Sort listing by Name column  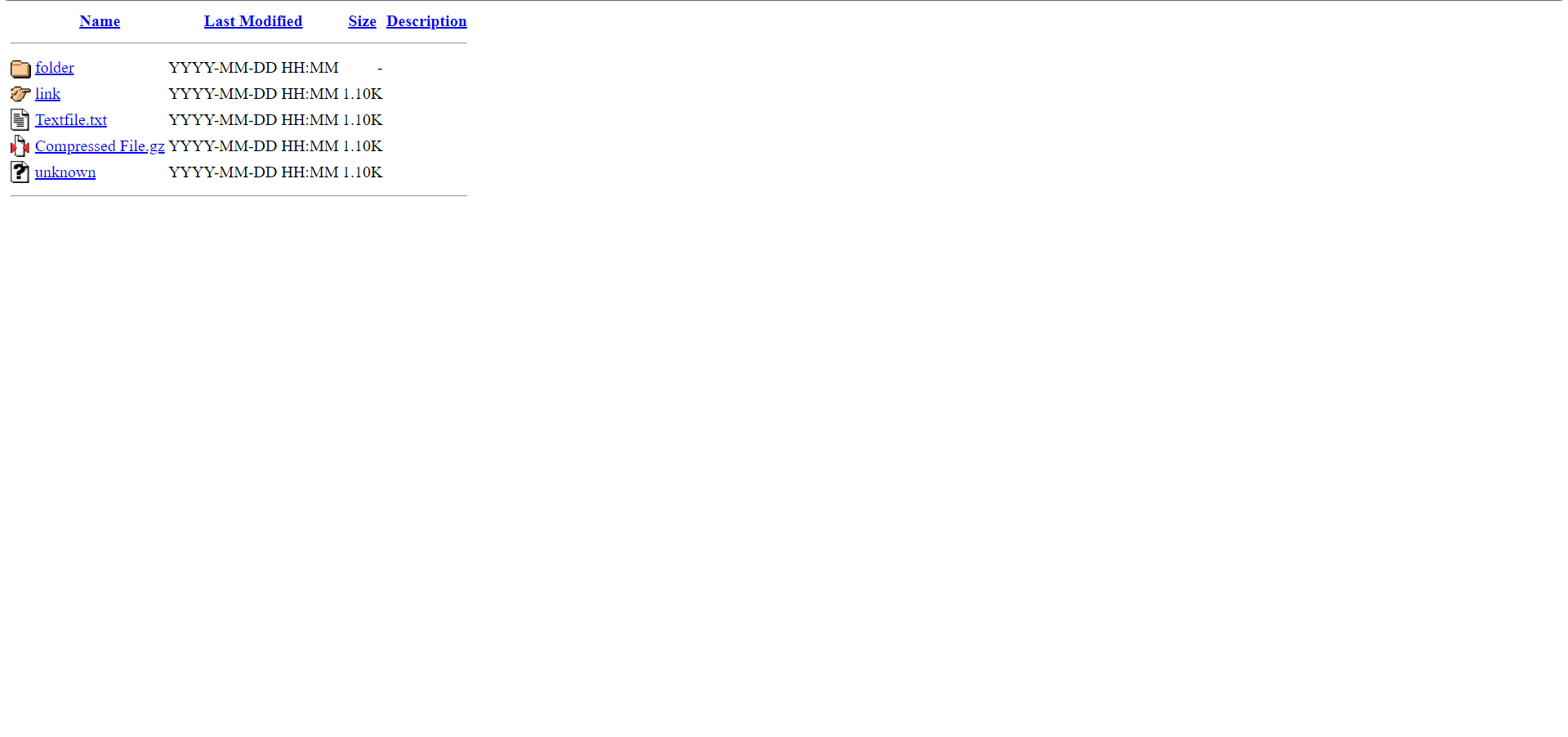(x=100, y=21)
